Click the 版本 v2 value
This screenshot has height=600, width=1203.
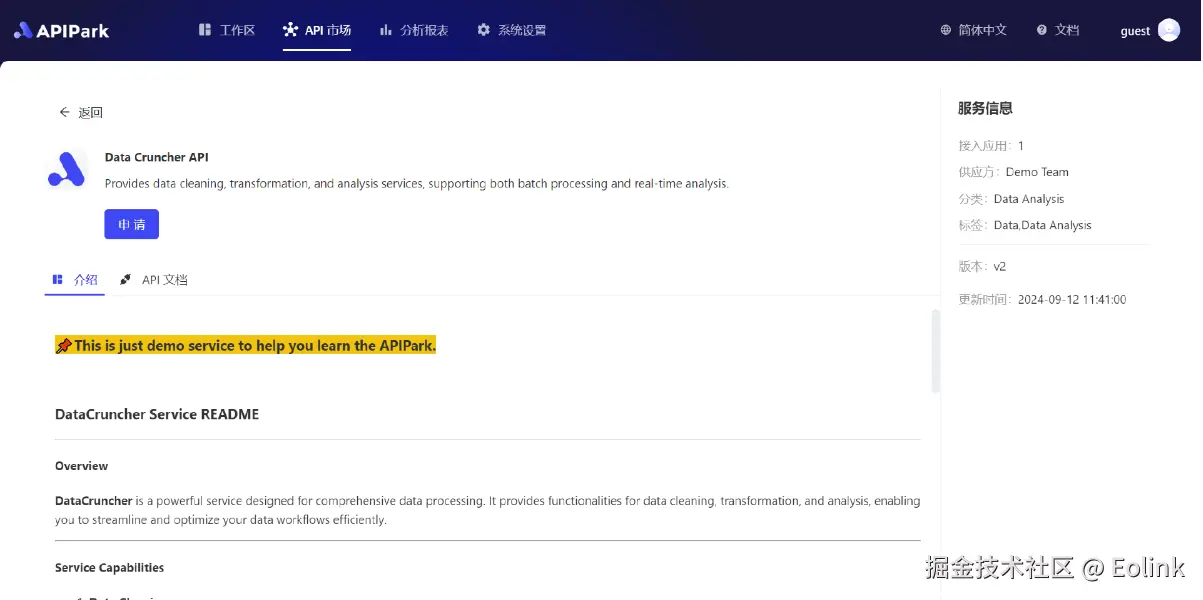(x=1000, y=267)
